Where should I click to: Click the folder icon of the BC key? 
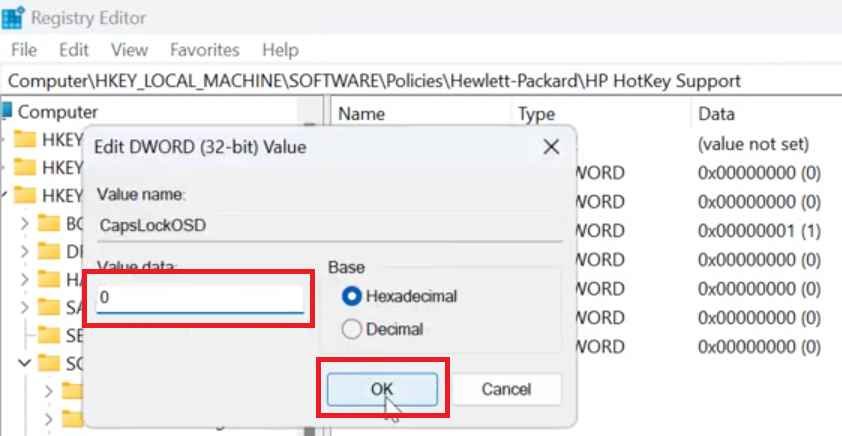tap(49, 223)
